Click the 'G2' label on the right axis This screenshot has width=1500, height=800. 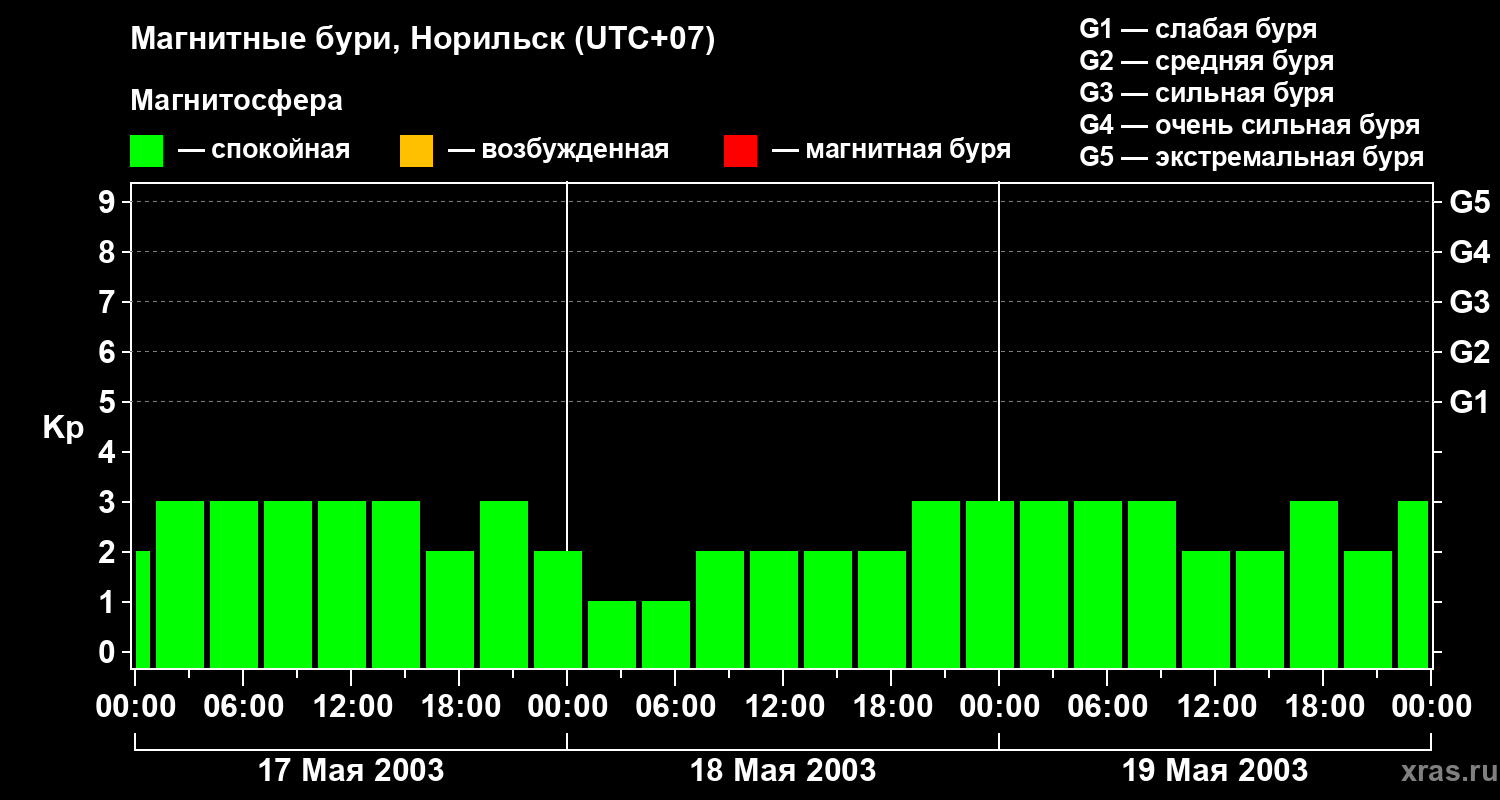1469,352
